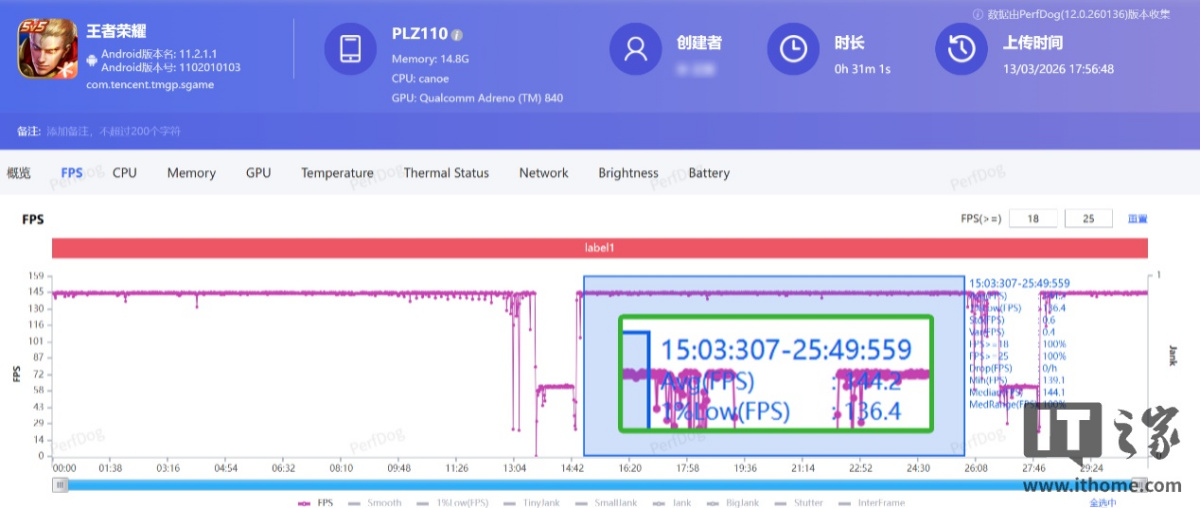Click the Honor of Kings game icon

(43, 50)
